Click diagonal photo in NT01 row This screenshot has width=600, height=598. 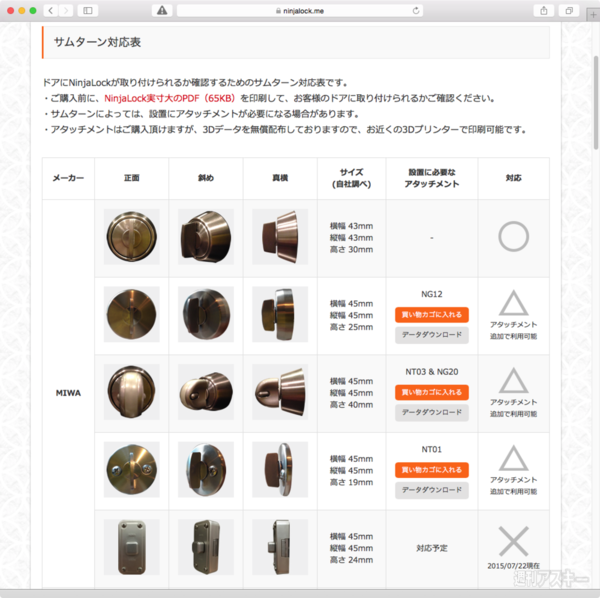[205, 469]
